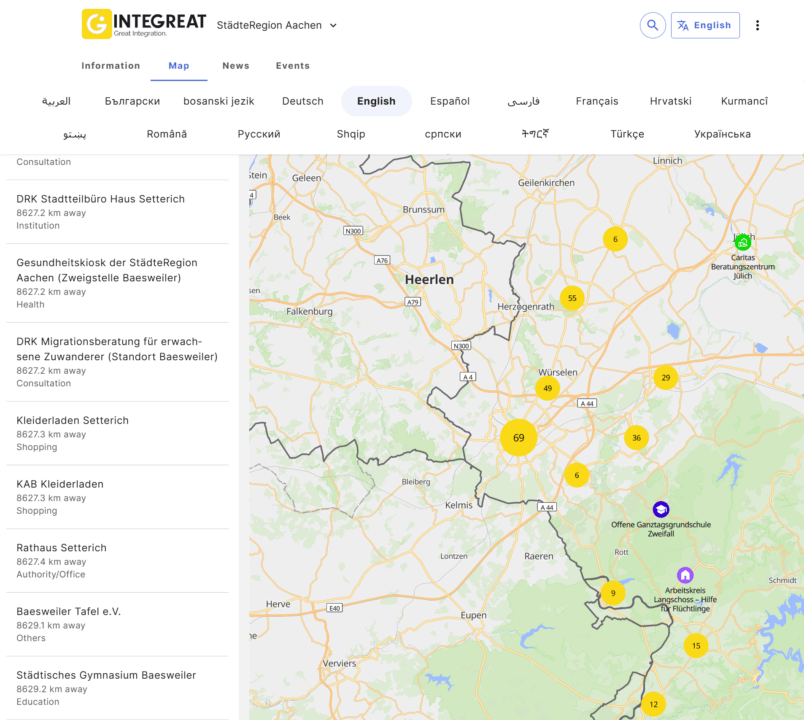Open search with the magnifier icon
Screen dimensions: 804x720
pos(652,25)
